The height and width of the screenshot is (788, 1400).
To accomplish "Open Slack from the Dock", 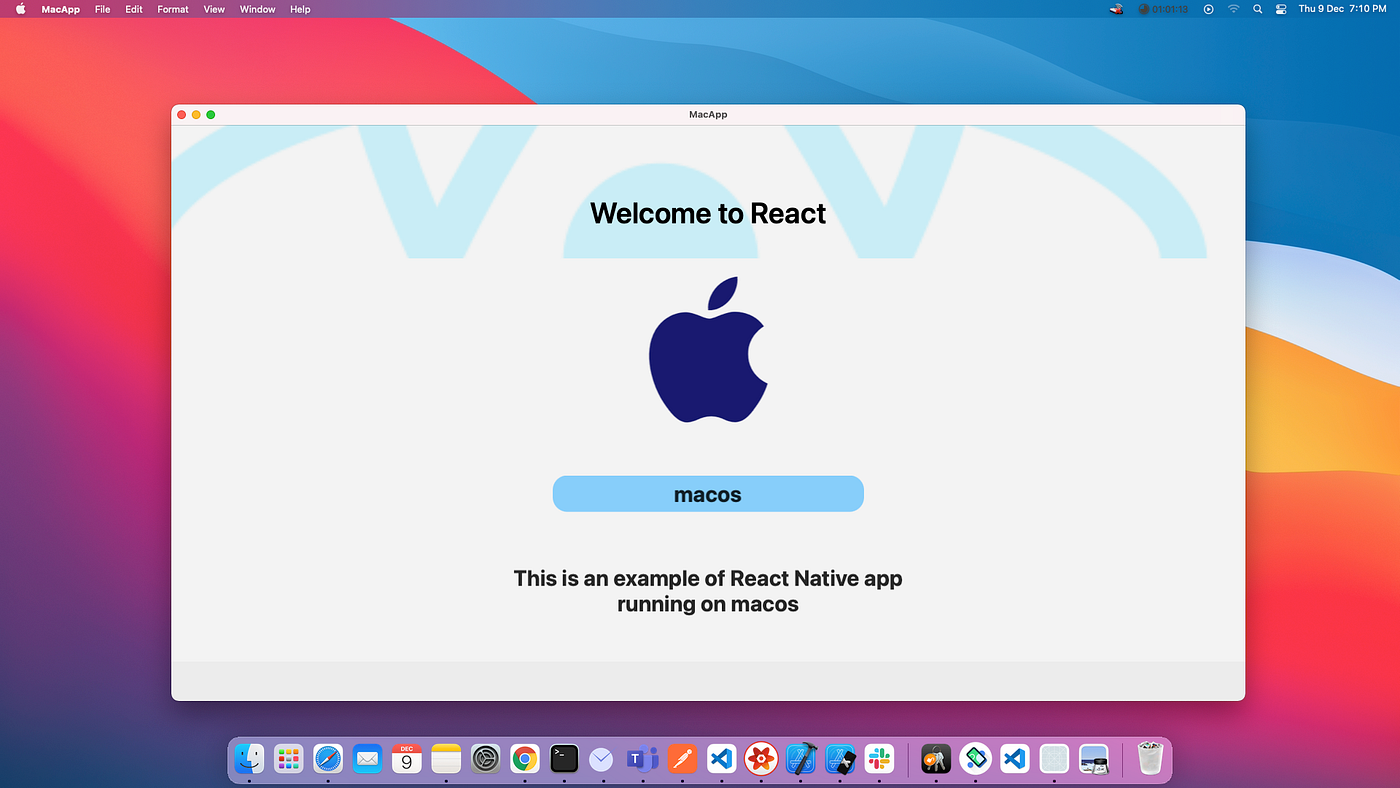I will click(x=877, y=758).
